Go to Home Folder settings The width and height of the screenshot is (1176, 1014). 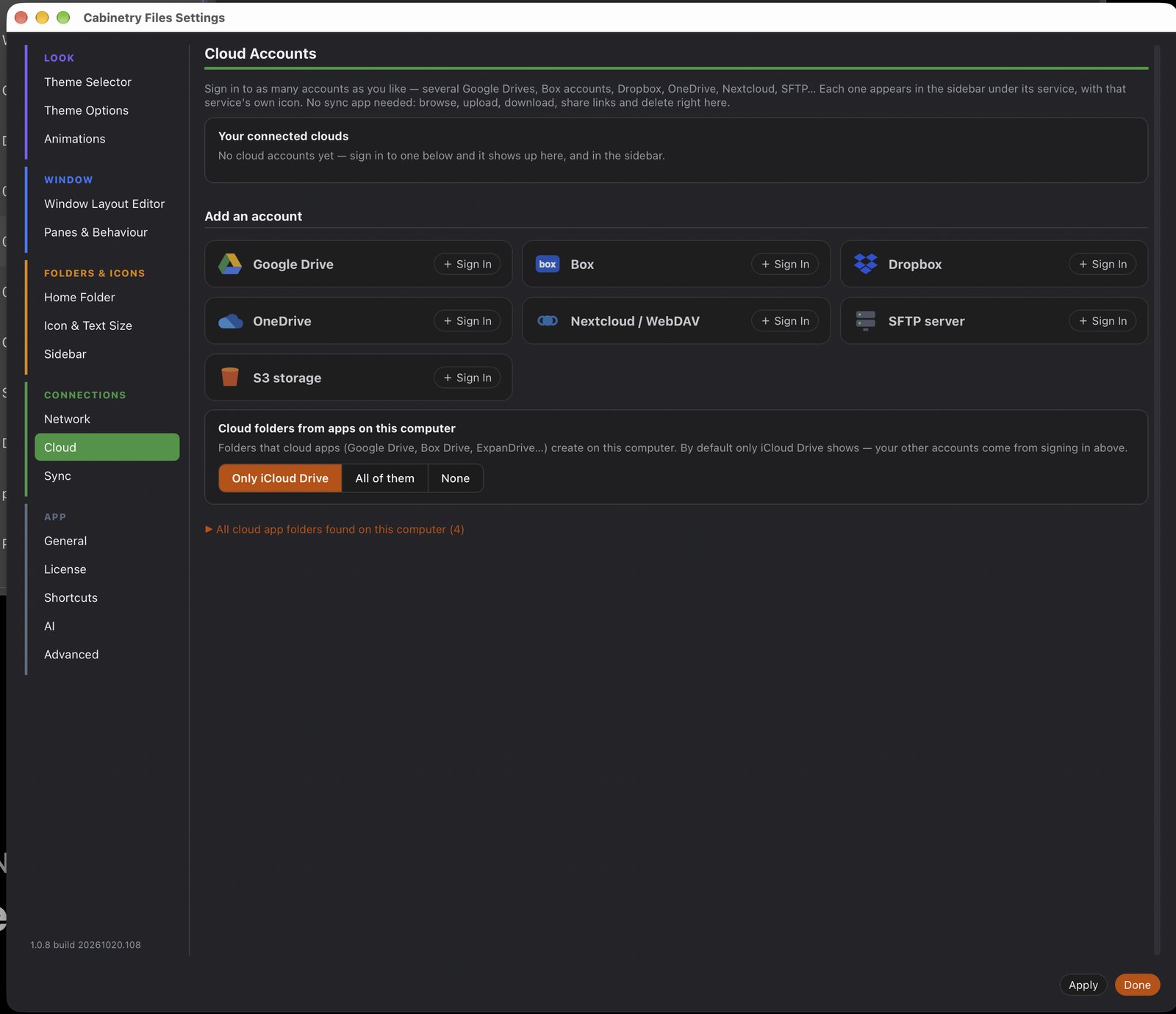107,297
